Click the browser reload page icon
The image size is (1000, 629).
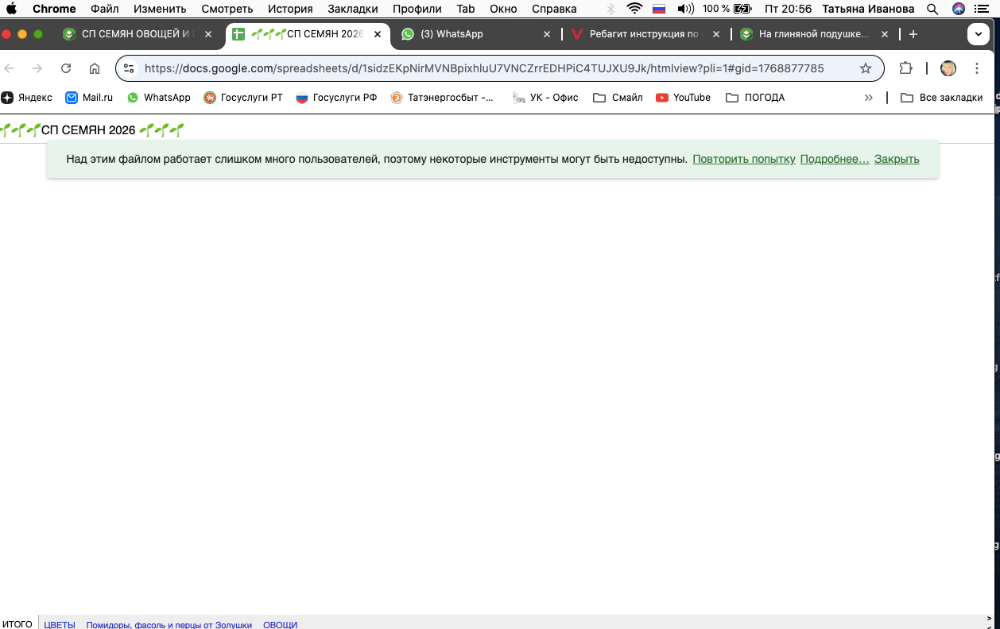click(66, 69)
